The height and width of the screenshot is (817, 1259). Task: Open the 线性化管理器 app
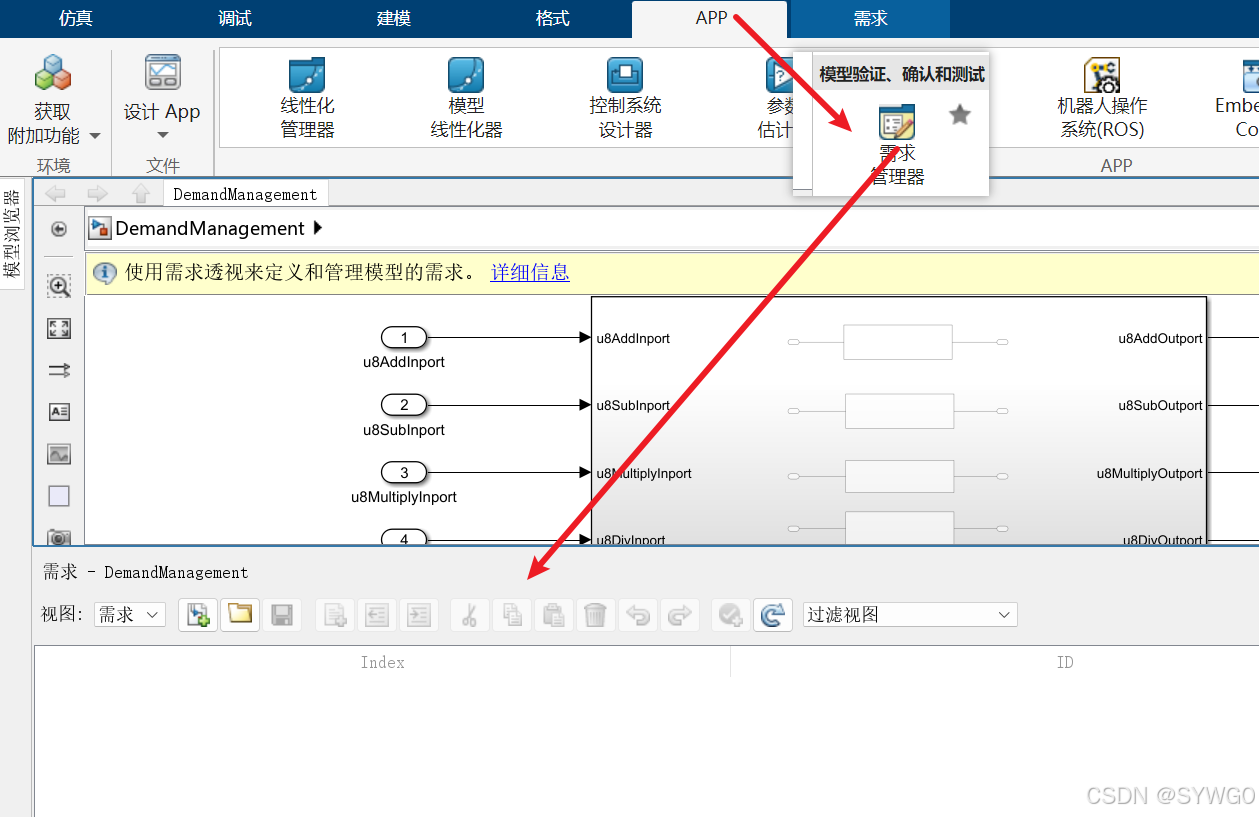[307, 98]
